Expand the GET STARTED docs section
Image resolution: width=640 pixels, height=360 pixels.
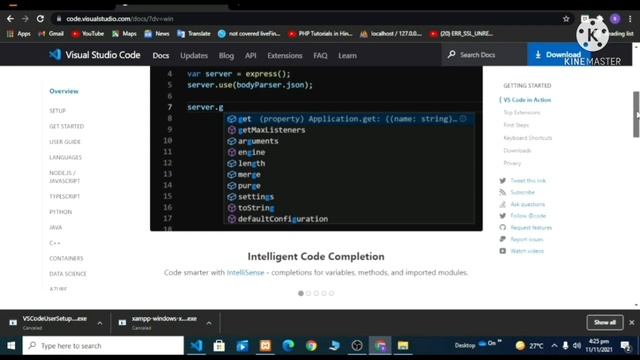click(x=67, y=127)
